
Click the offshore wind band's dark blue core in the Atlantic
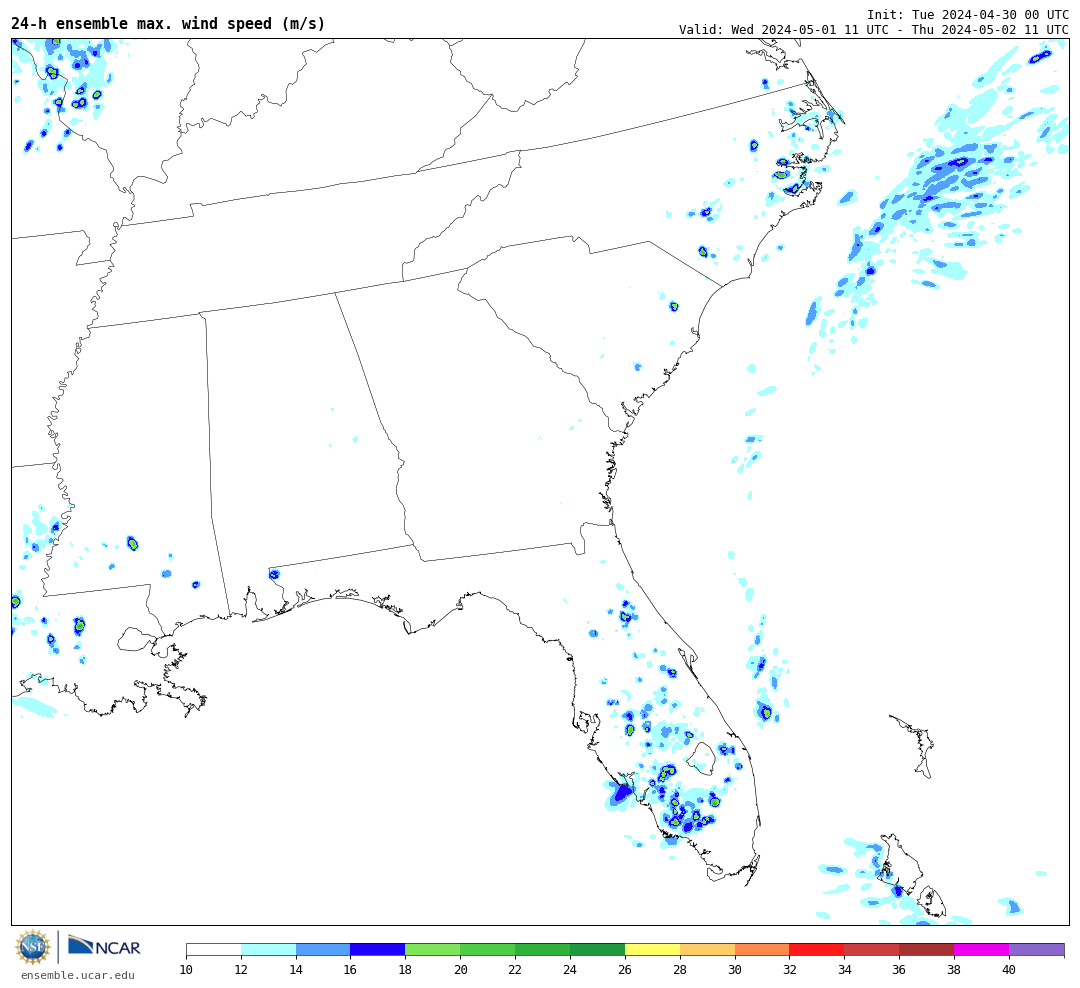click(960, 163)
